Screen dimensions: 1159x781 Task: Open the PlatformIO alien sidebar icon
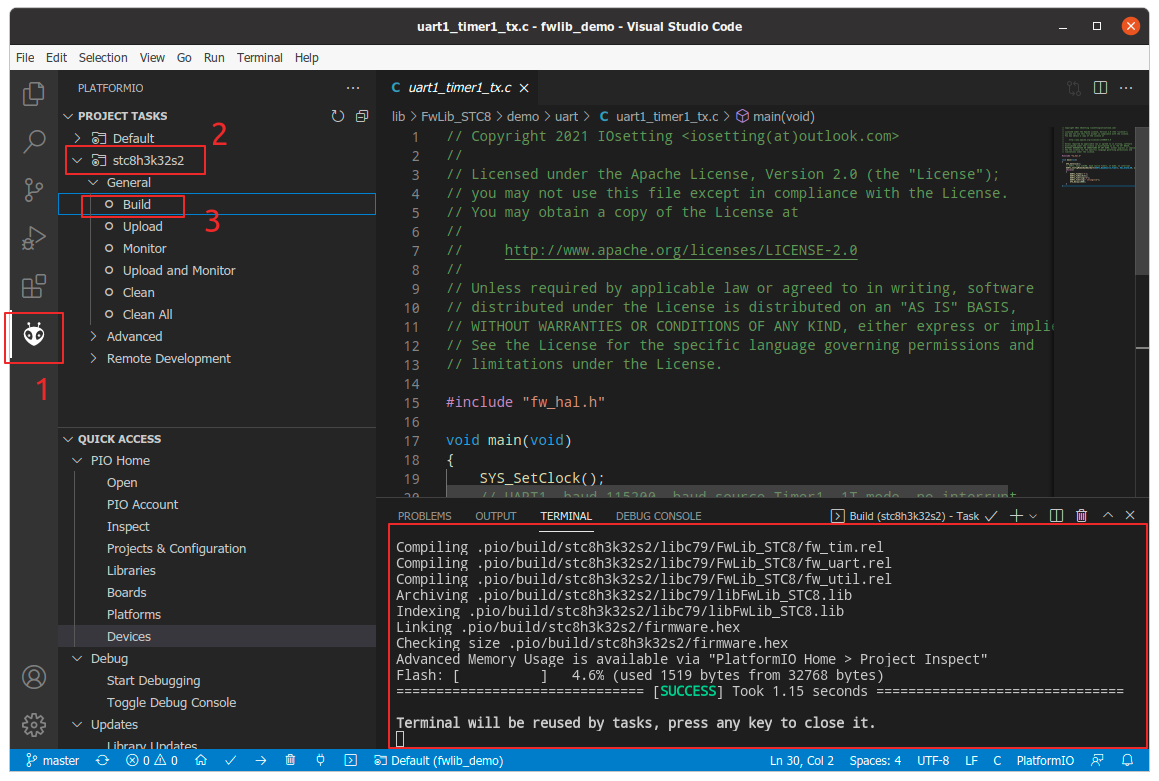[x=33, y=337]
